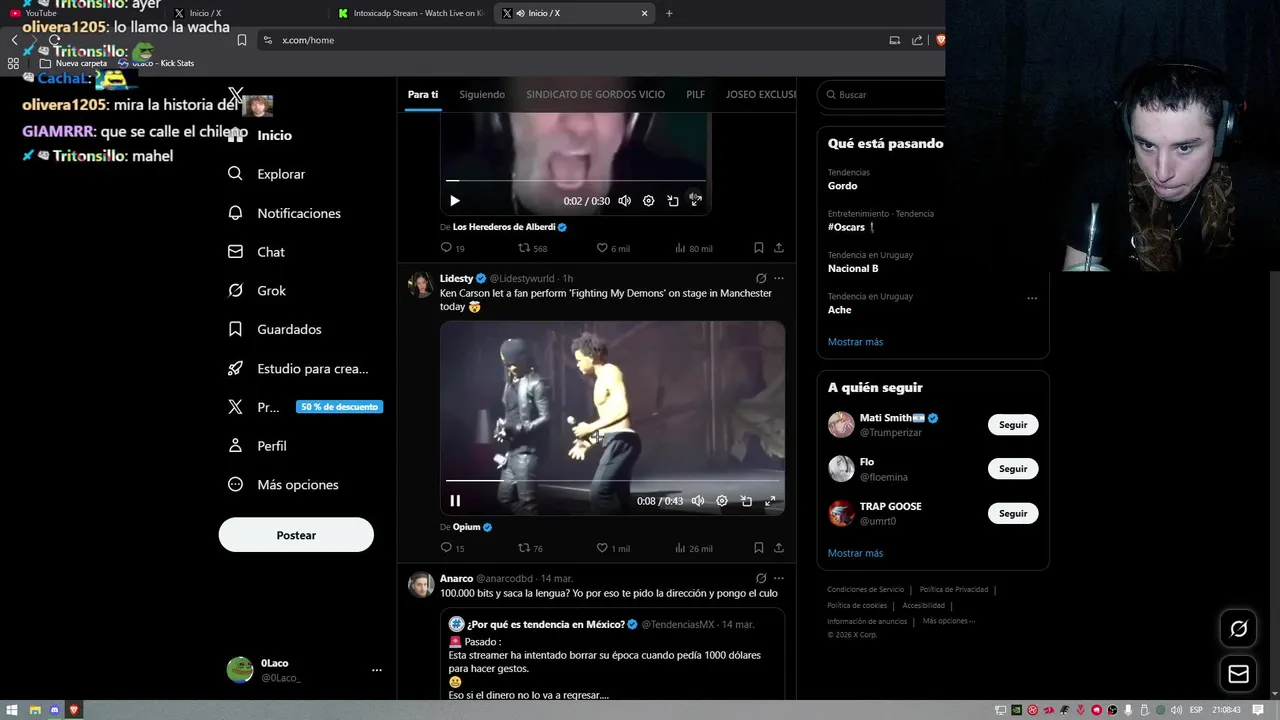Click the Guardados bookmark icon in sidebar
Screen dimensions: 1280x720
[235, 329]
